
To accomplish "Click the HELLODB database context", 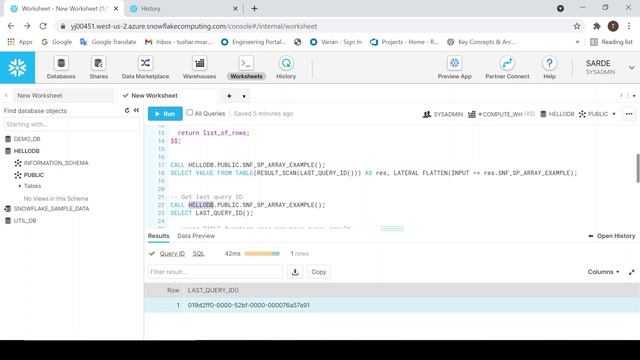I will pos(557,114).
